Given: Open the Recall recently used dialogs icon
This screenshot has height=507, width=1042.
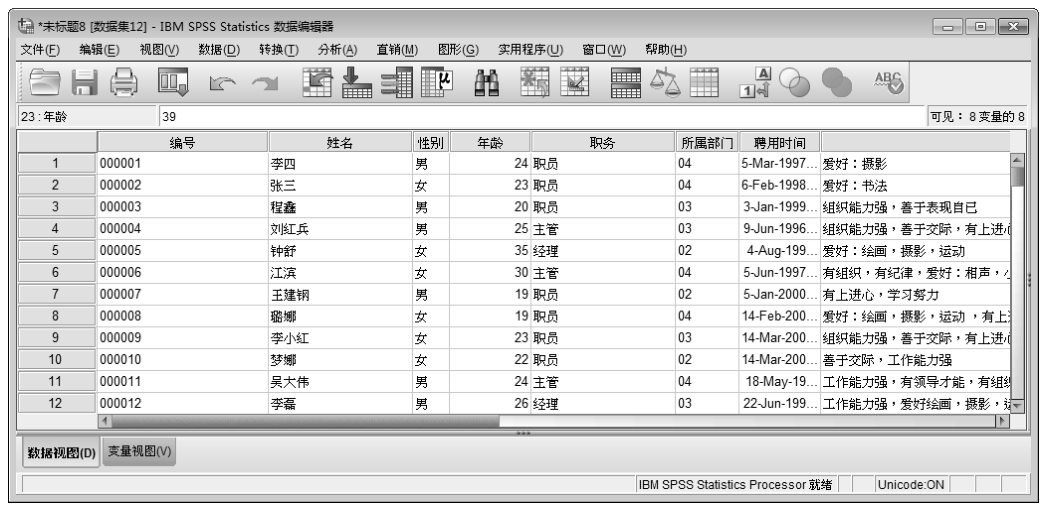Looking at the screenshot, I should click(x=173, y=83).
